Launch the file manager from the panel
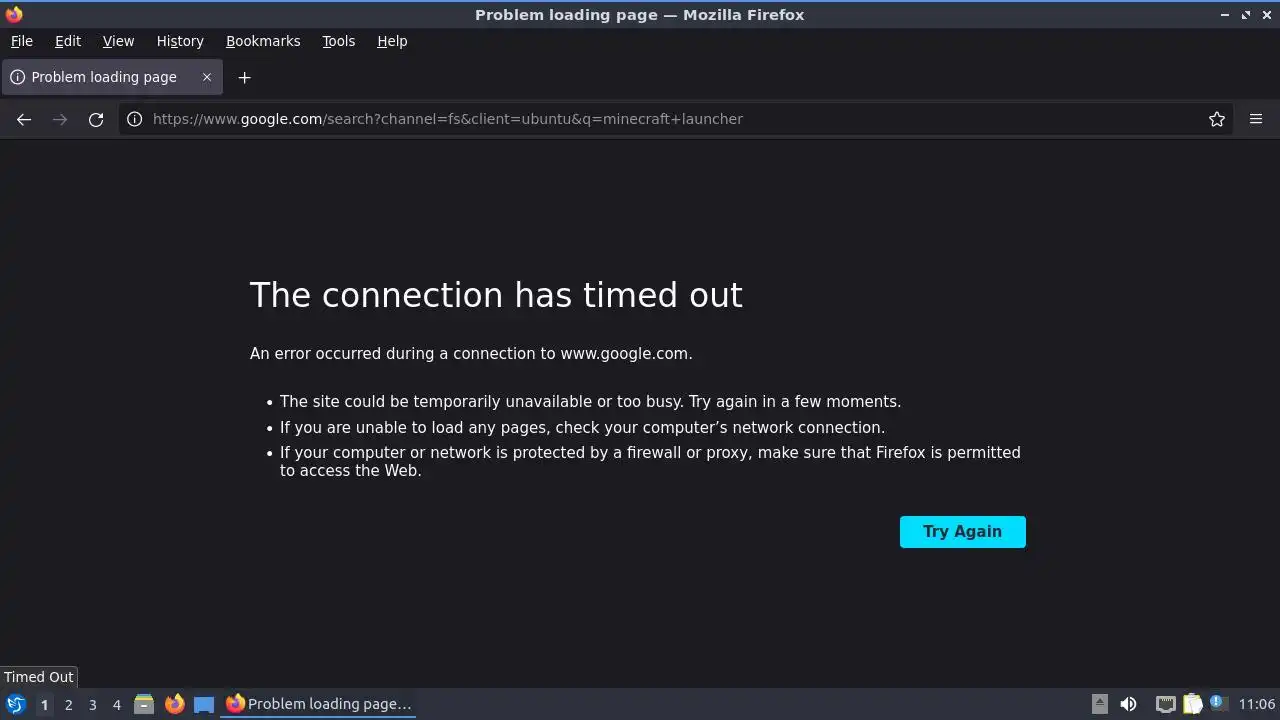The width and height of the screenshot is (1280, 720). coord(144,704)
